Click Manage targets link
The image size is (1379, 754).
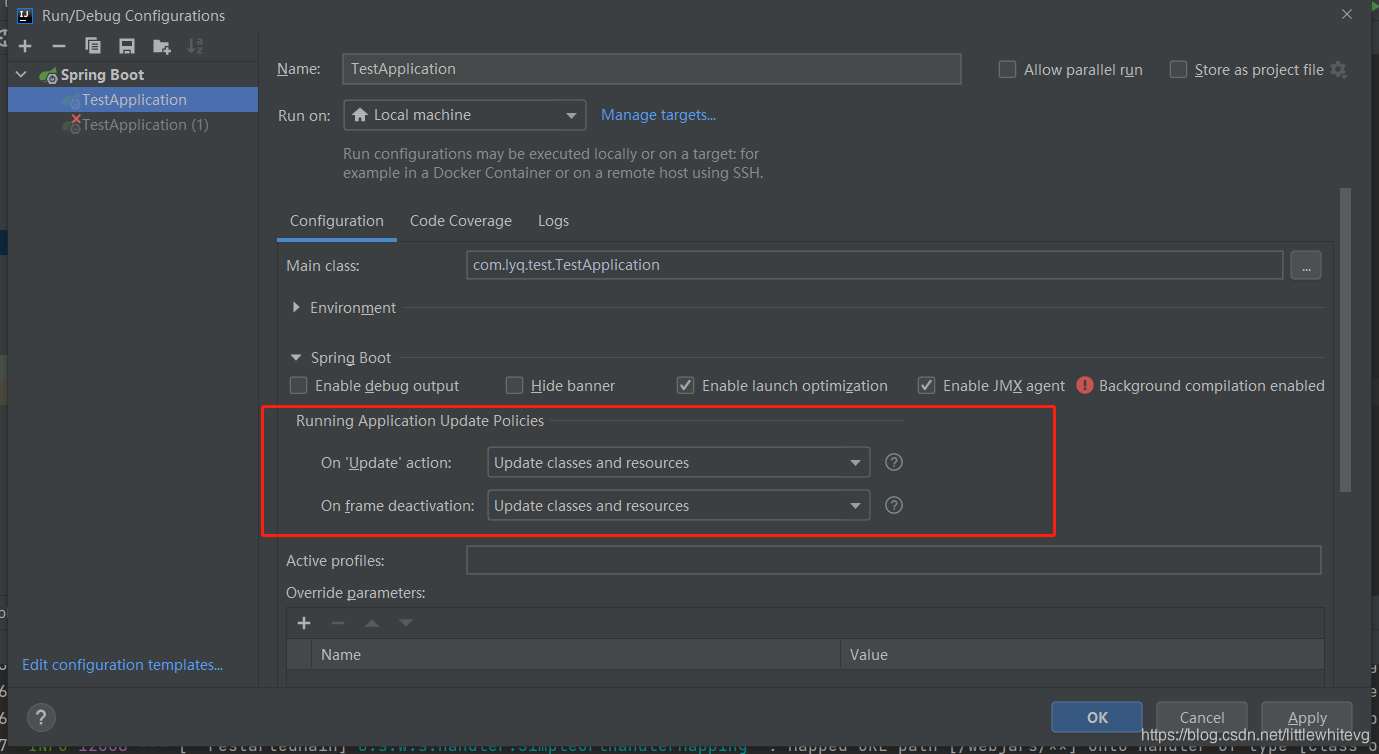click(659, 115)
